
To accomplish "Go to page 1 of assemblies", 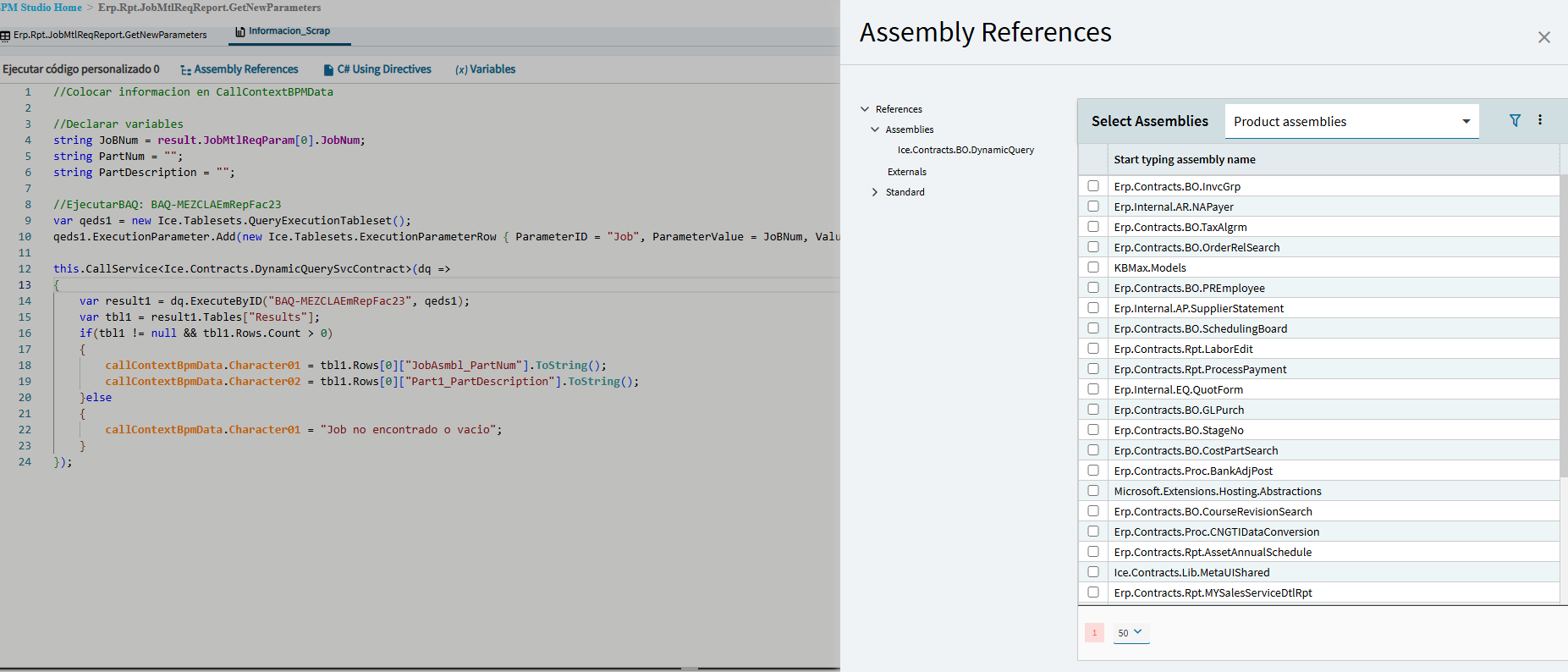I will point(1094,632).
